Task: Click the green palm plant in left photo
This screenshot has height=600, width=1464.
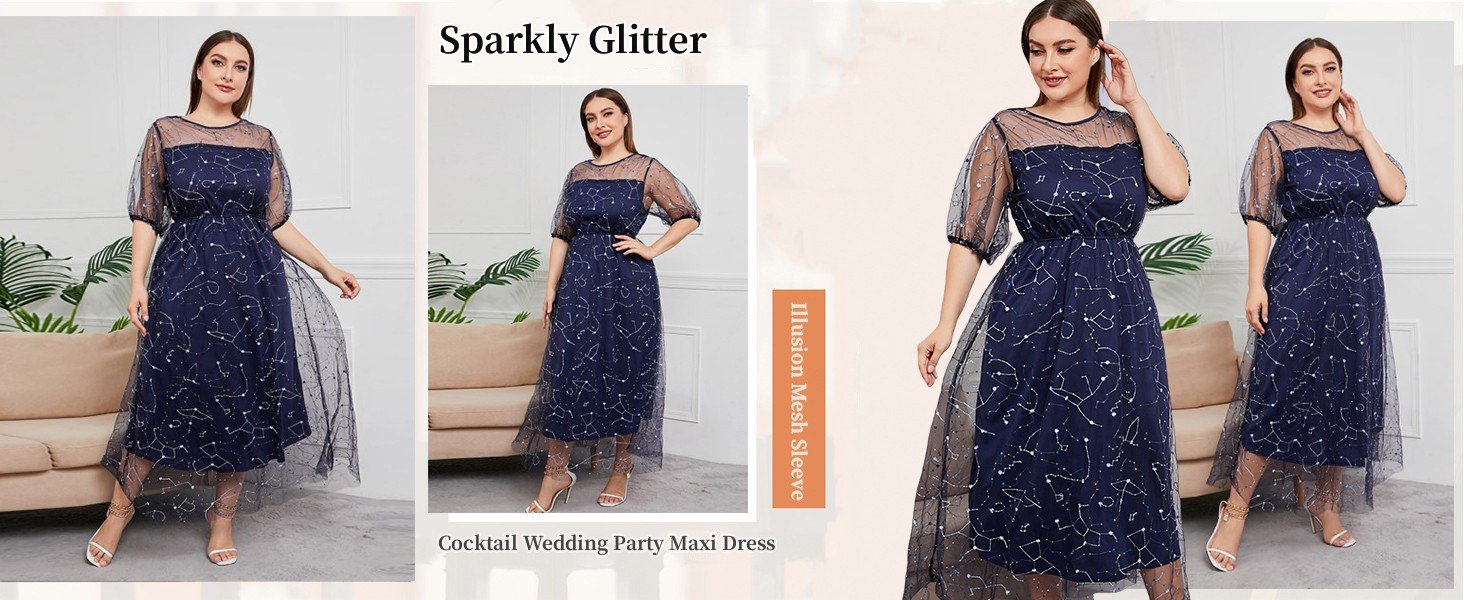Action: [x=65, y=285]
